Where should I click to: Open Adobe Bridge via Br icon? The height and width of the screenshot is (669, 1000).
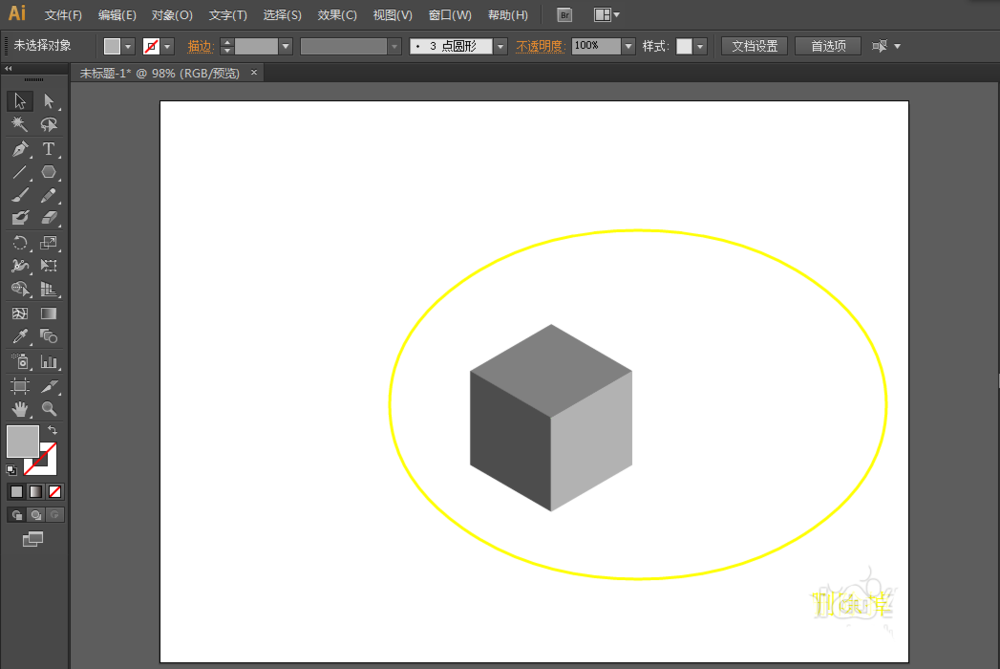click(564, 15)
